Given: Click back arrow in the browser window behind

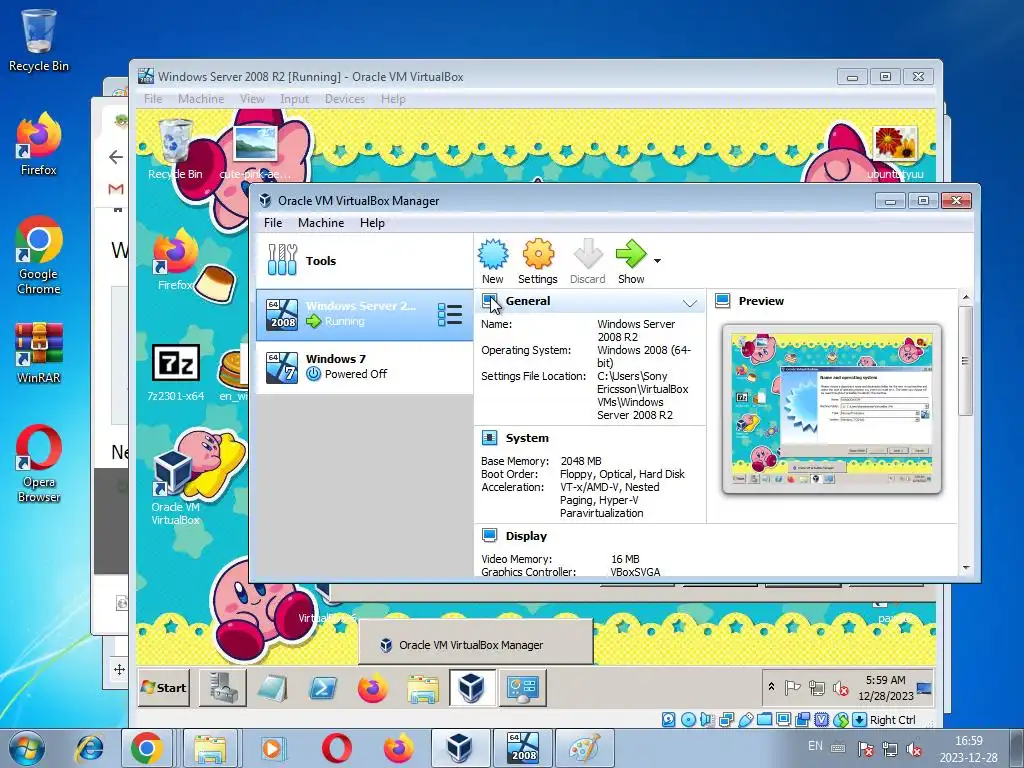Looking at the screenshot, I should [x=116, y=157].
